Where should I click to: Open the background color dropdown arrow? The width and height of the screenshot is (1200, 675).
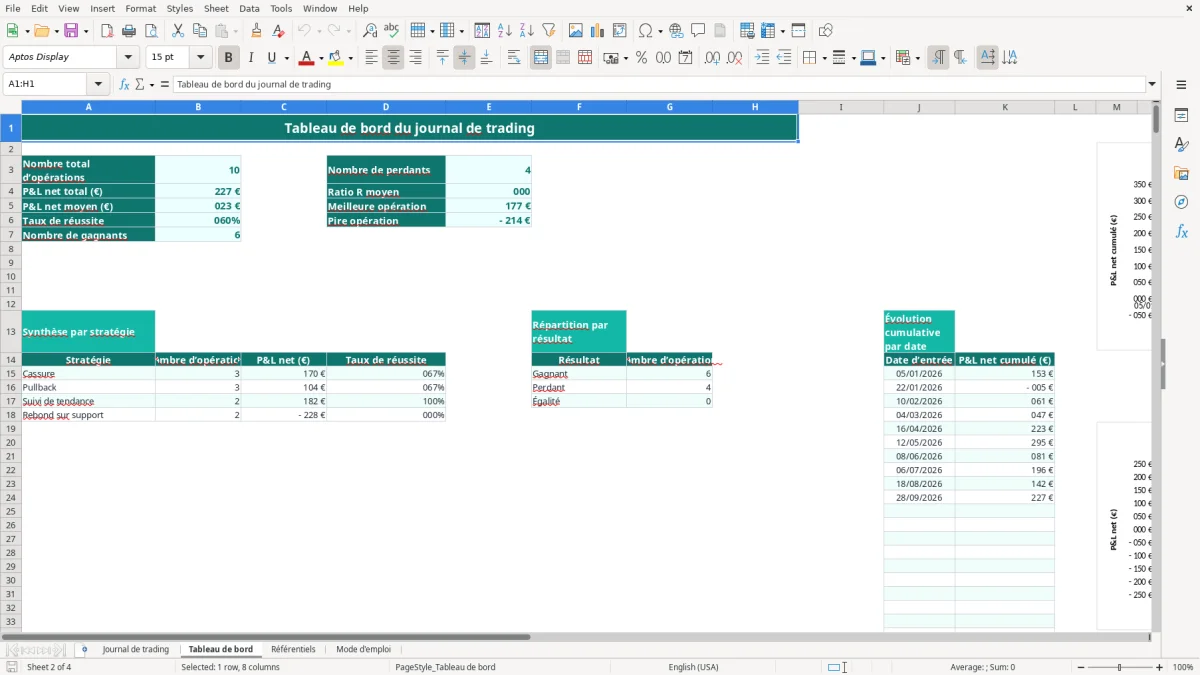click(x=350, y=58)
